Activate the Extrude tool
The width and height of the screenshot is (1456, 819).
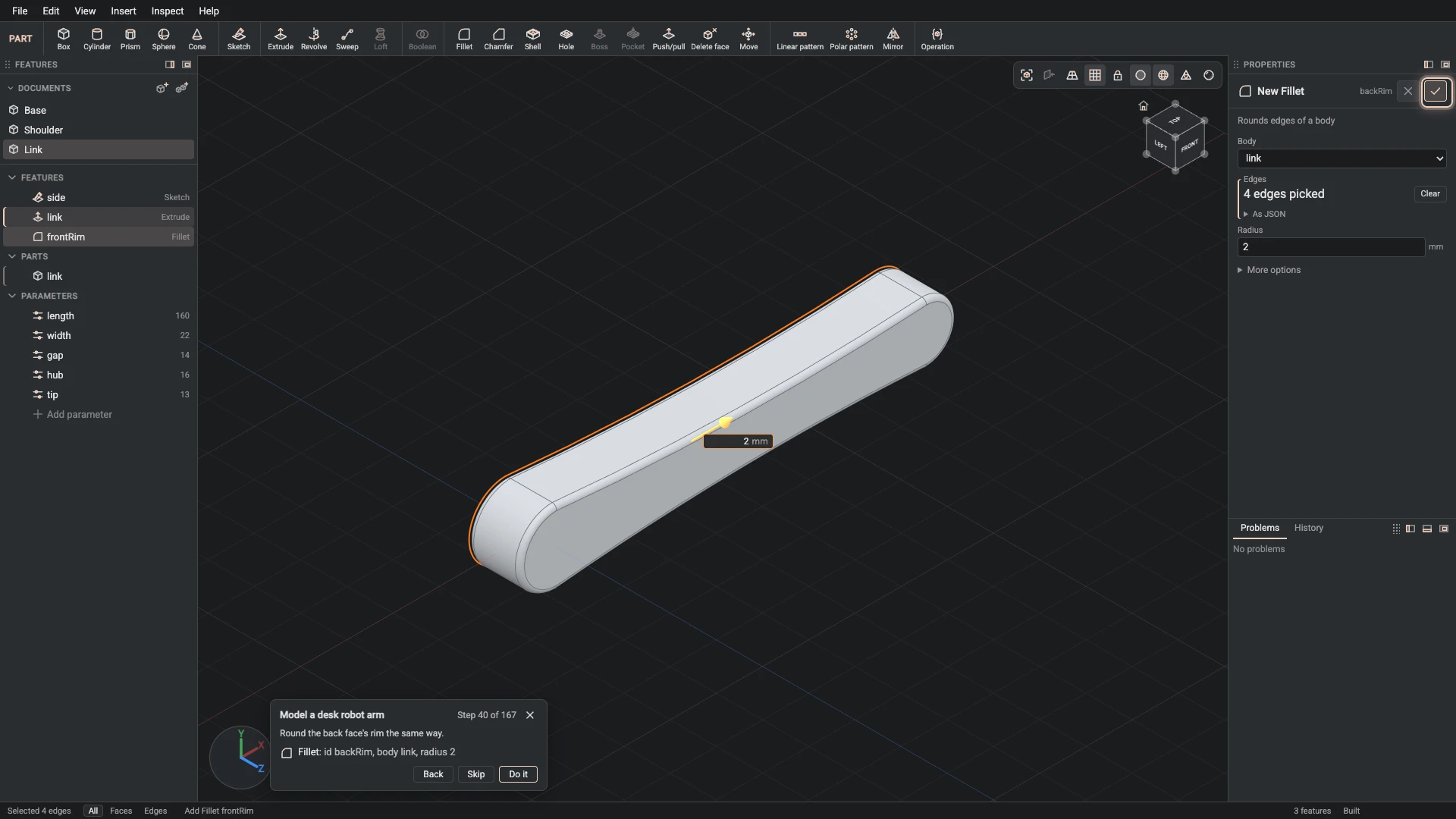[281, 39]
